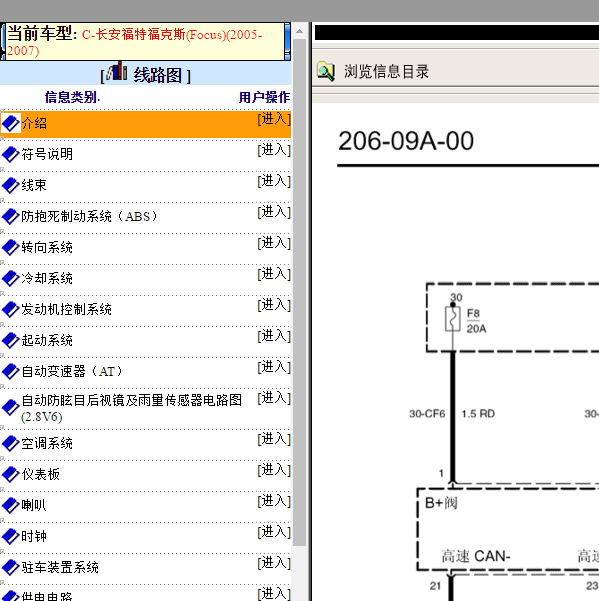Open [进入] for 自动变速器（AT）row
Viewport: 599px width, 601px height.
click(x=274, y=367)
